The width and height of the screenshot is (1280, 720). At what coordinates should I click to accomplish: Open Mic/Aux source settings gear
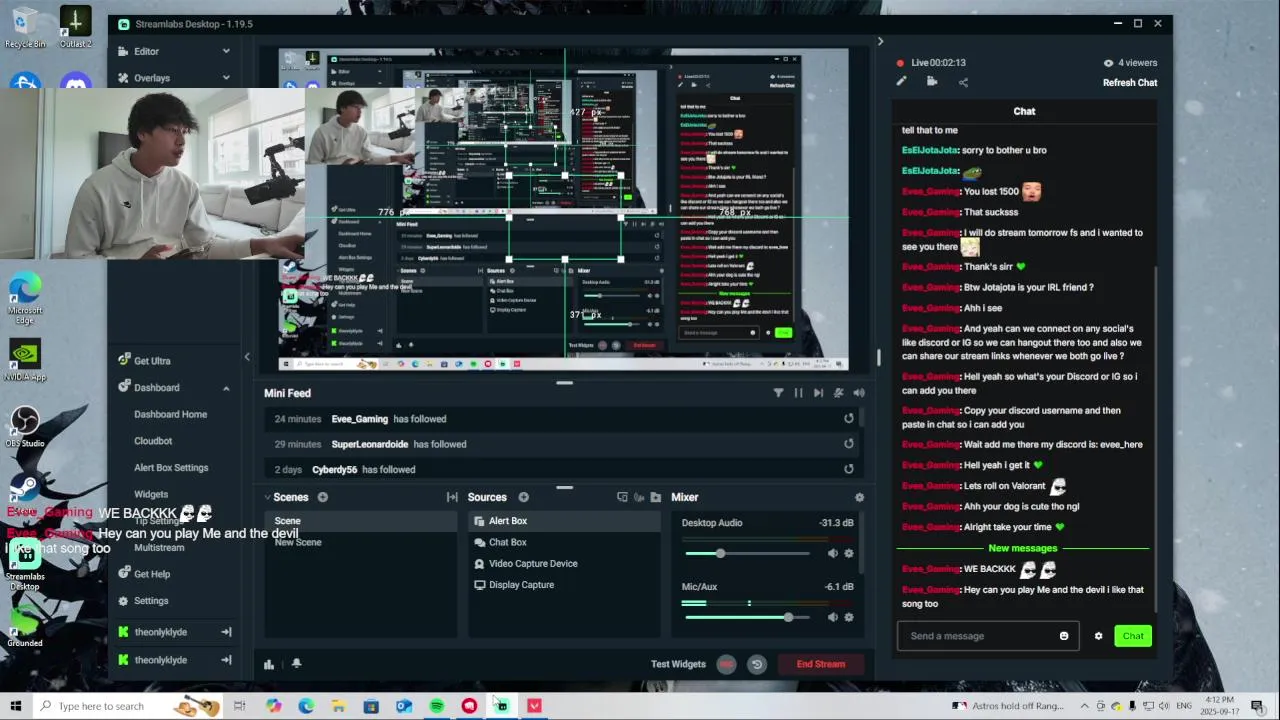tap(849, 617)
